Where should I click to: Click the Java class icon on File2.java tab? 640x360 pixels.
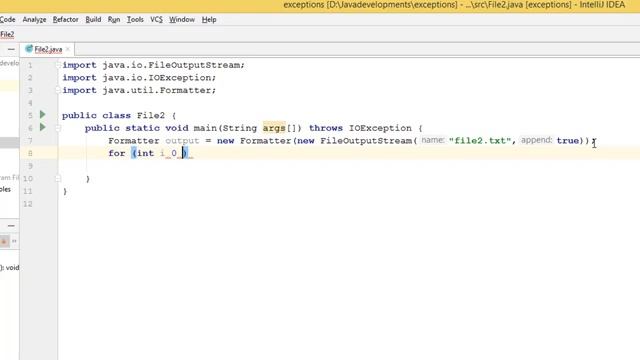pos(29,49)
